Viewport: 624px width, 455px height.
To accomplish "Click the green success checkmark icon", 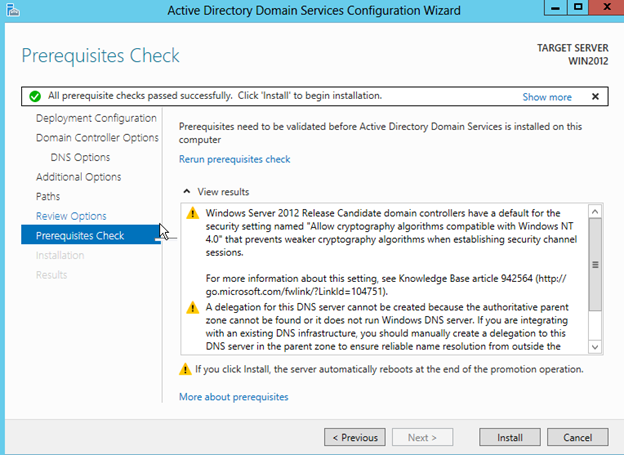I will (34, 97).
